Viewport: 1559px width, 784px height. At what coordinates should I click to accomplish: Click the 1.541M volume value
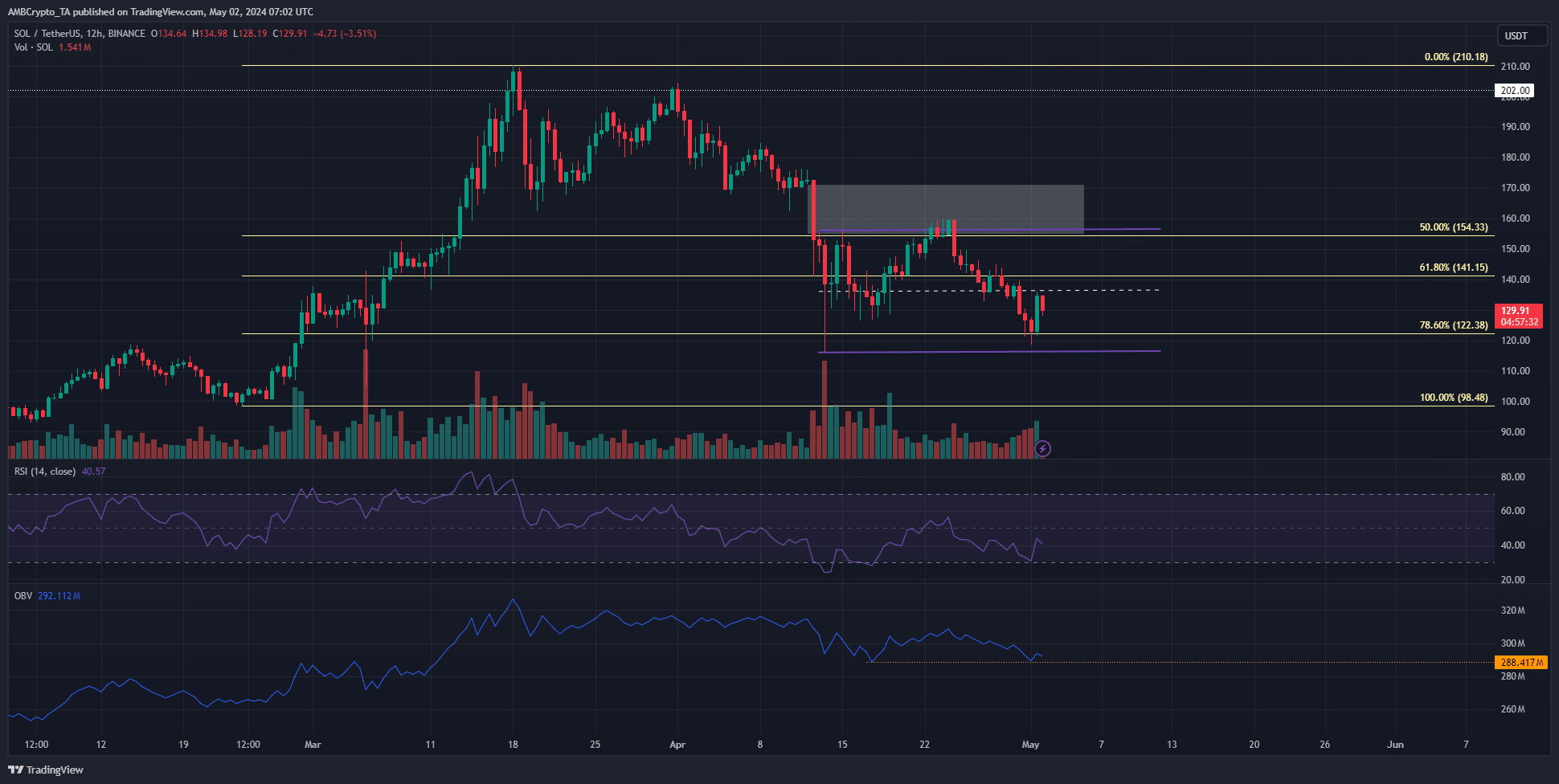coord(75,47)
